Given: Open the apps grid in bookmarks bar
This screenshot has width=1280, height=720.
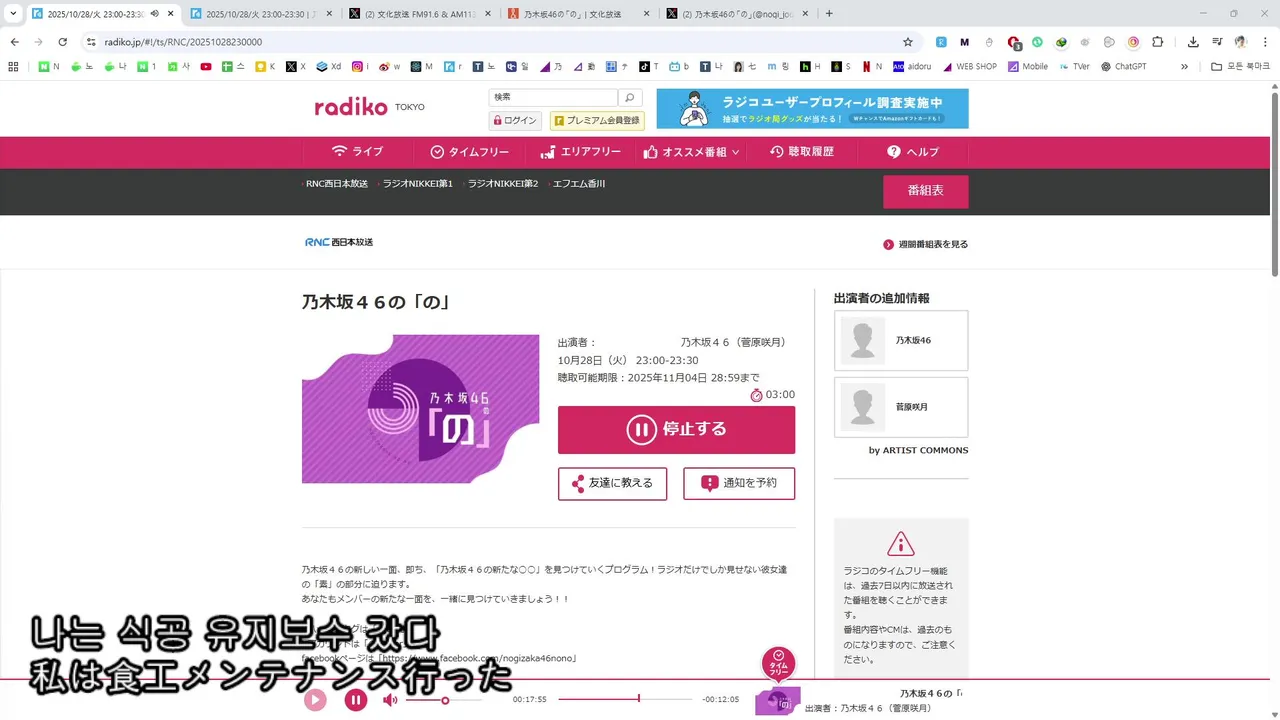Looking at the screenshot, I should 13,67.
